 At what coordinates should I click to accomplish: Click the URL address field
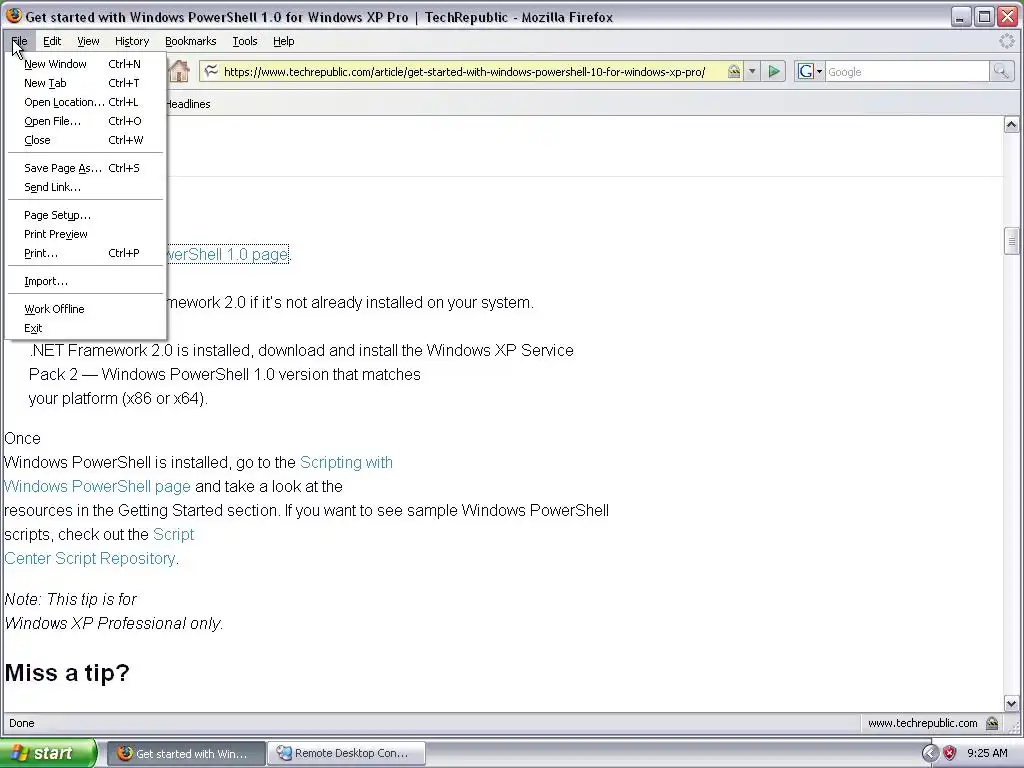pyautogui.click(x=464, y=72)
